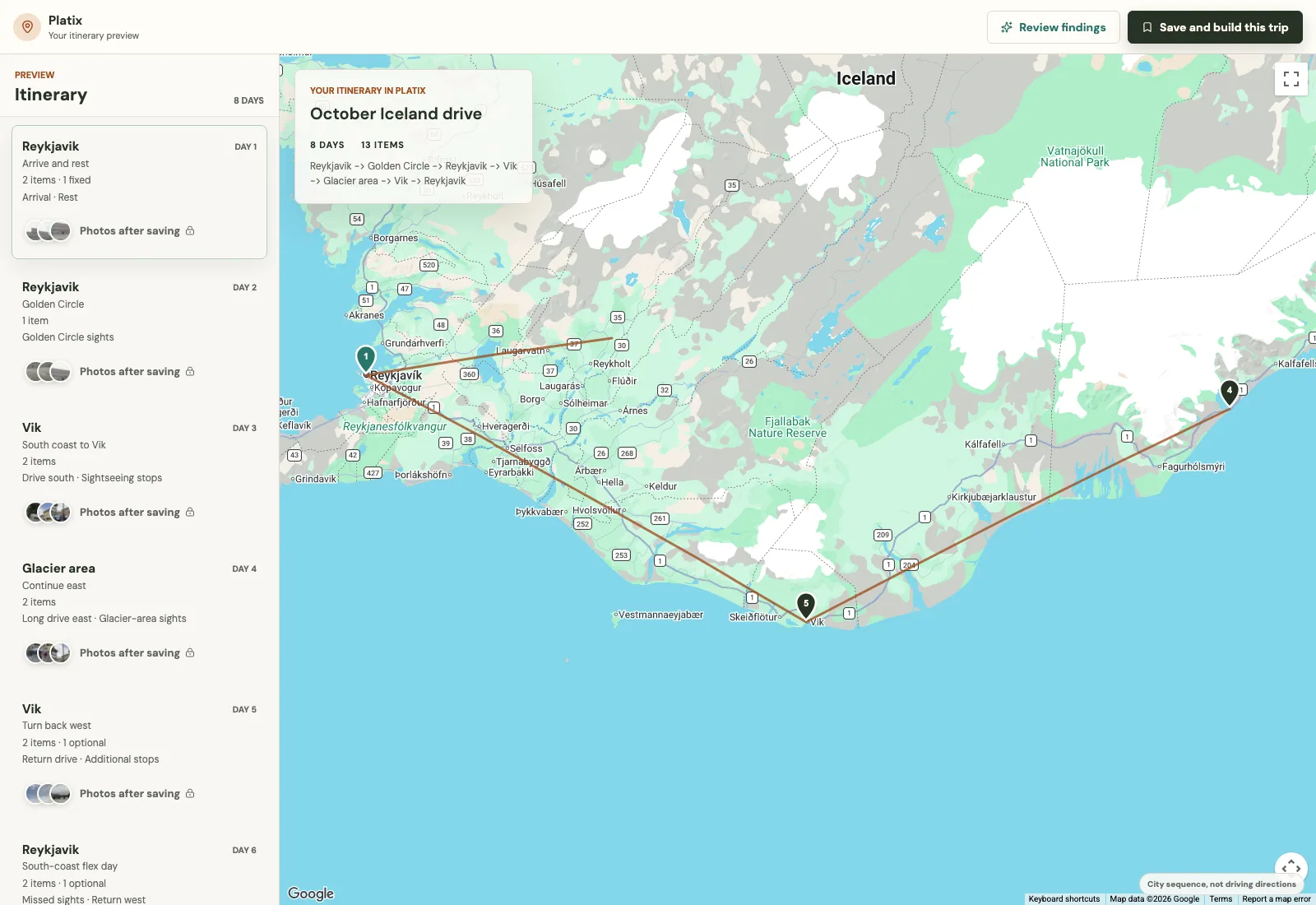
Task: Click lock icon beside Day 4 photos
Action: coord(190,652)
